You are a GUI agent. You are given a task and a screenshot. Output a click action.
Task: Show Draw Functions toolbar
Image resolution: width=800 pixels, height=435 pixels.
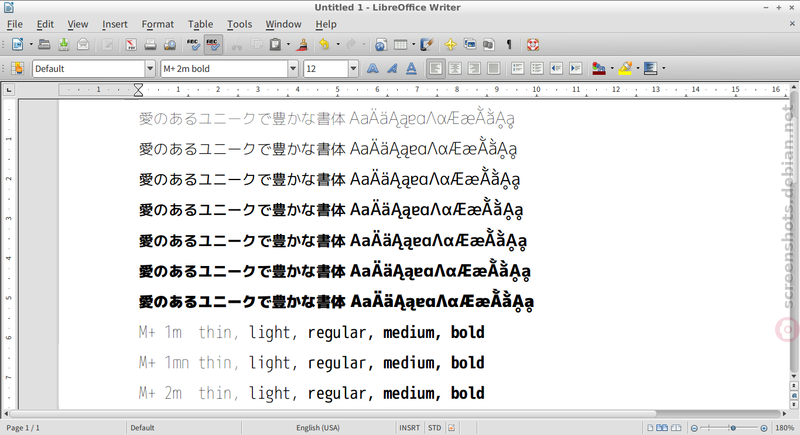pos(427,45)
